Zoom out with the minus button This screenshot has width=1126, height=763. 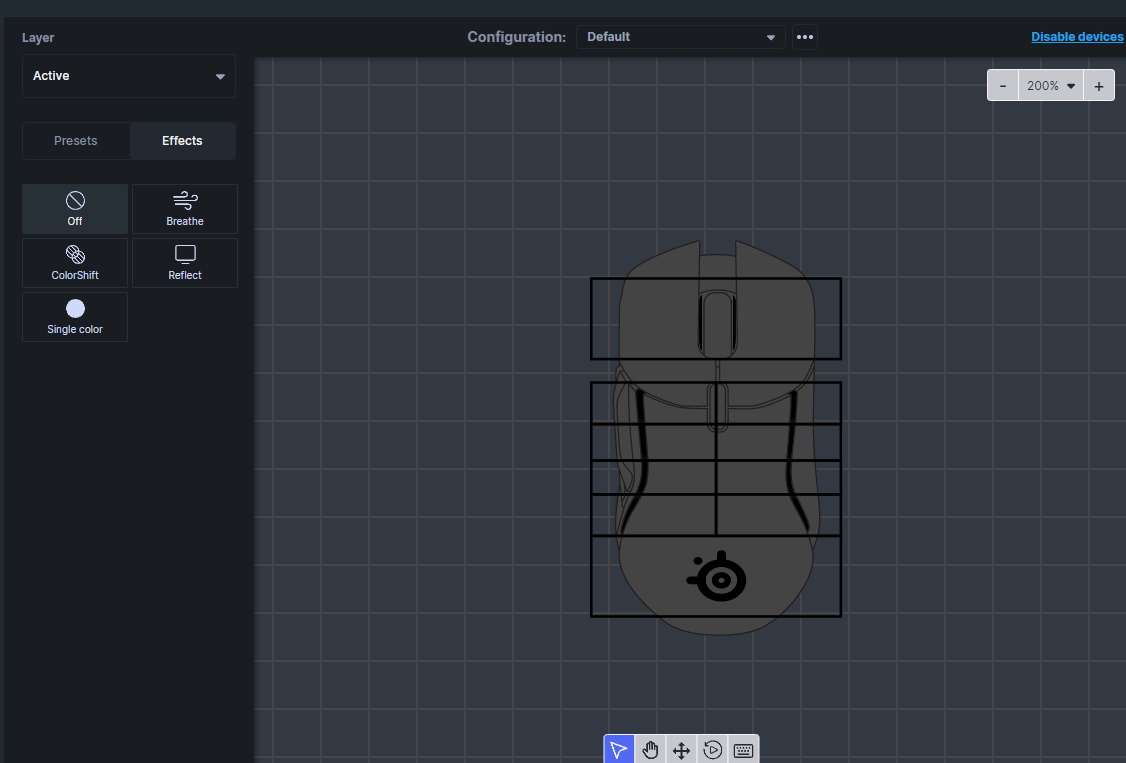pos(1003,86)
